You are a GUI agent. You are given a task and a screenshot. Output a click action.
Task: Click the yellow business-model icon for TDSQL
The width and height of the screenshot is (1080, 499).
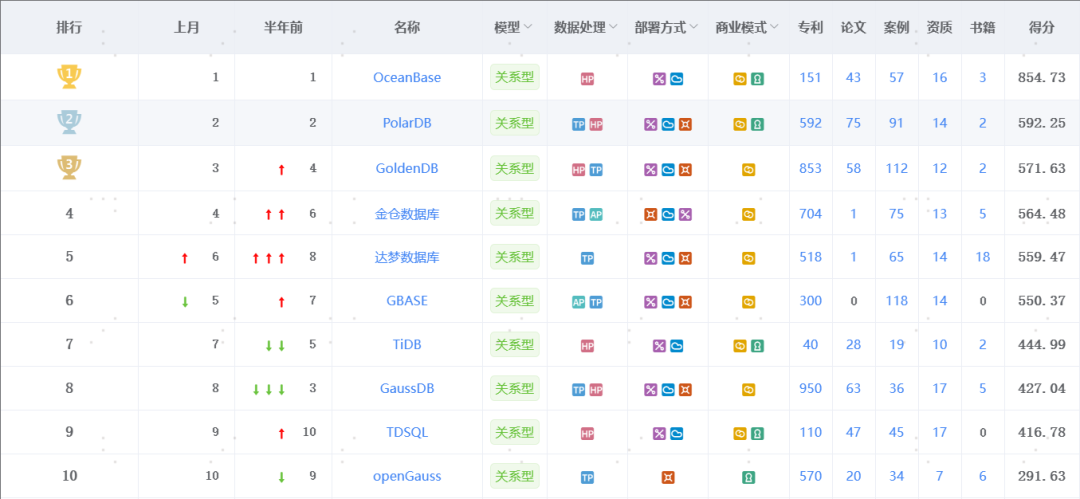(x=740, y=434)
